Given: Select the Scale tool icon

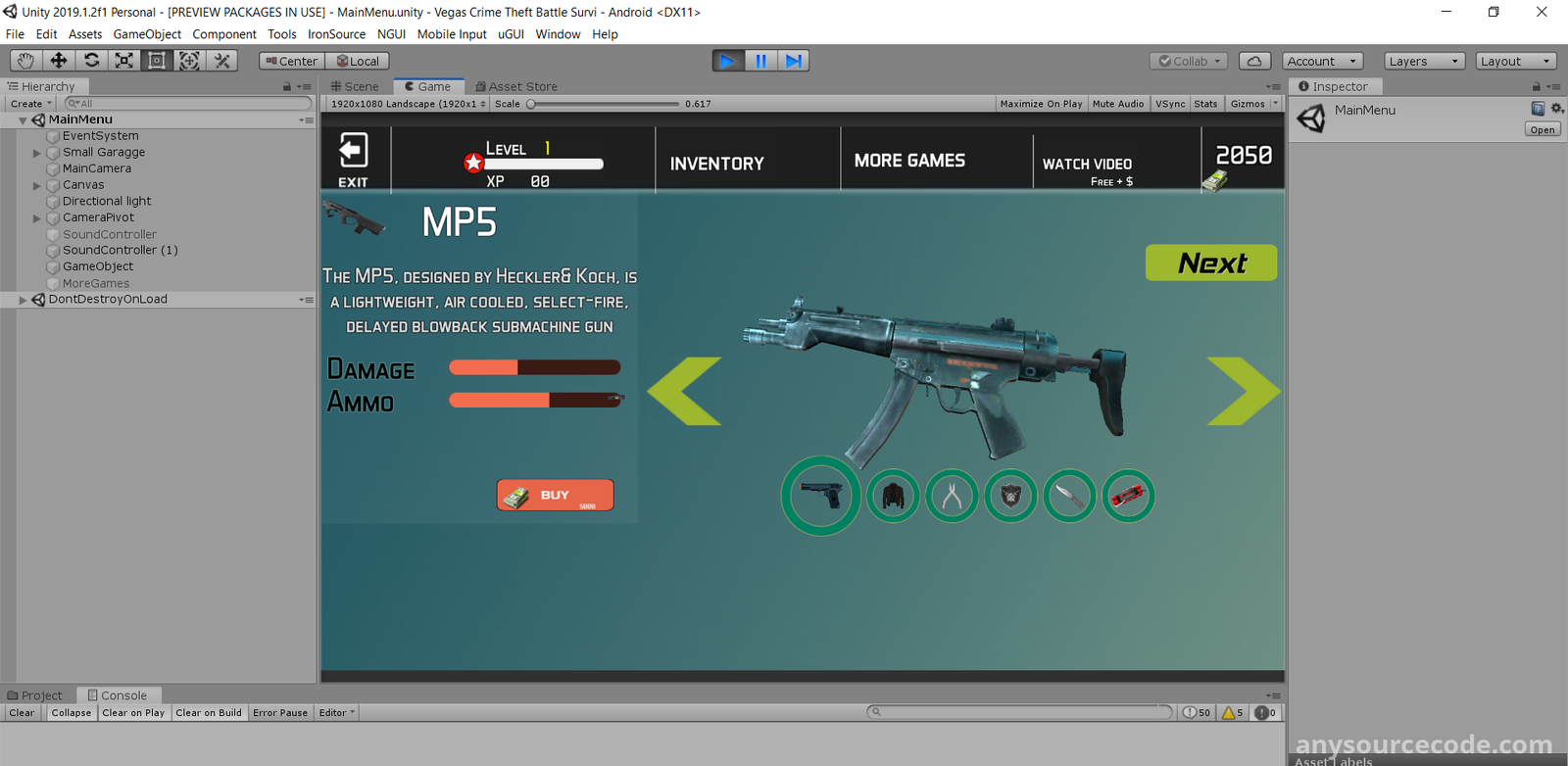Looking at the screenshot, I should click(124, 61).
